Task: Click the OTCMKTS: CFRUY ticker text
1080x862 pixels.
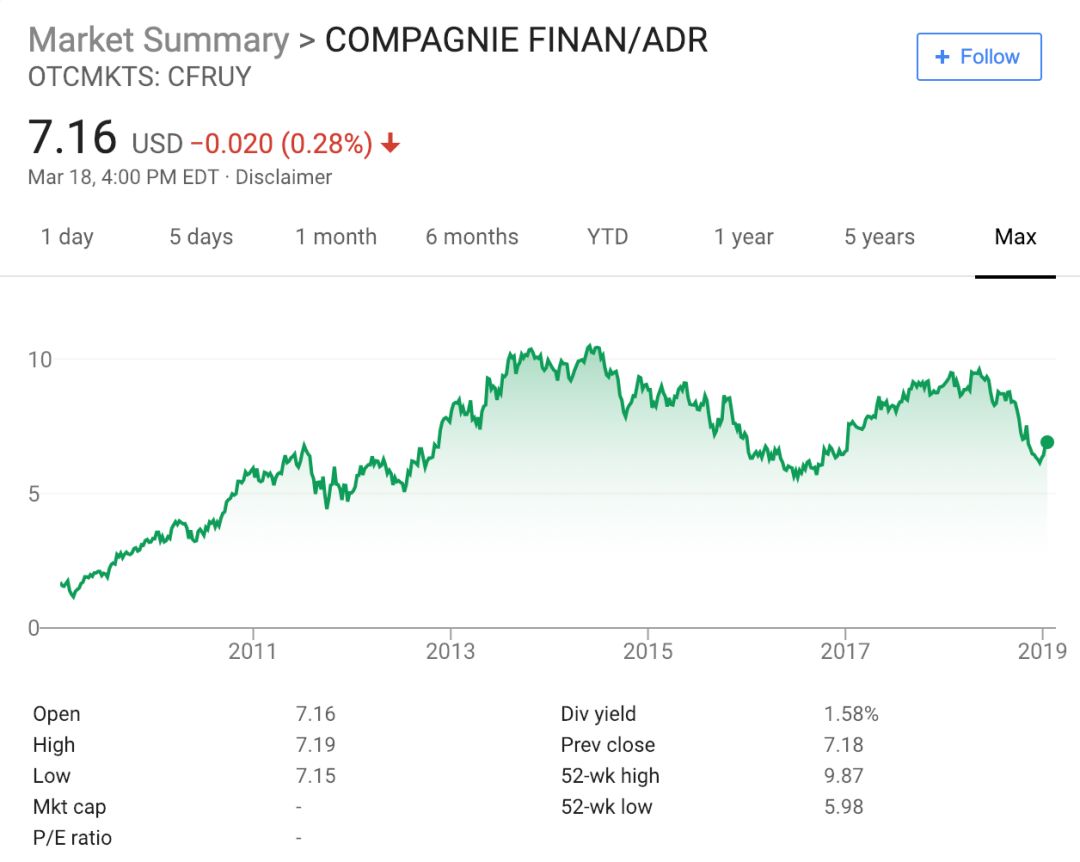Action: 139,77
